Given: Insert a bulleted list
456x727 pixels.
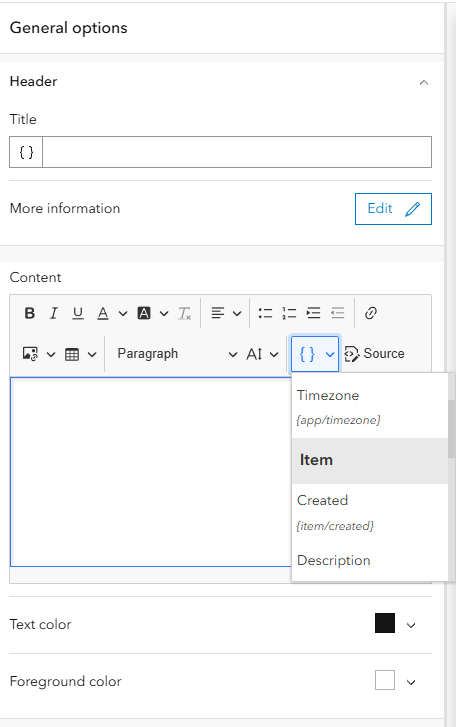Looking at the screenshot, I should click(265, 313).
